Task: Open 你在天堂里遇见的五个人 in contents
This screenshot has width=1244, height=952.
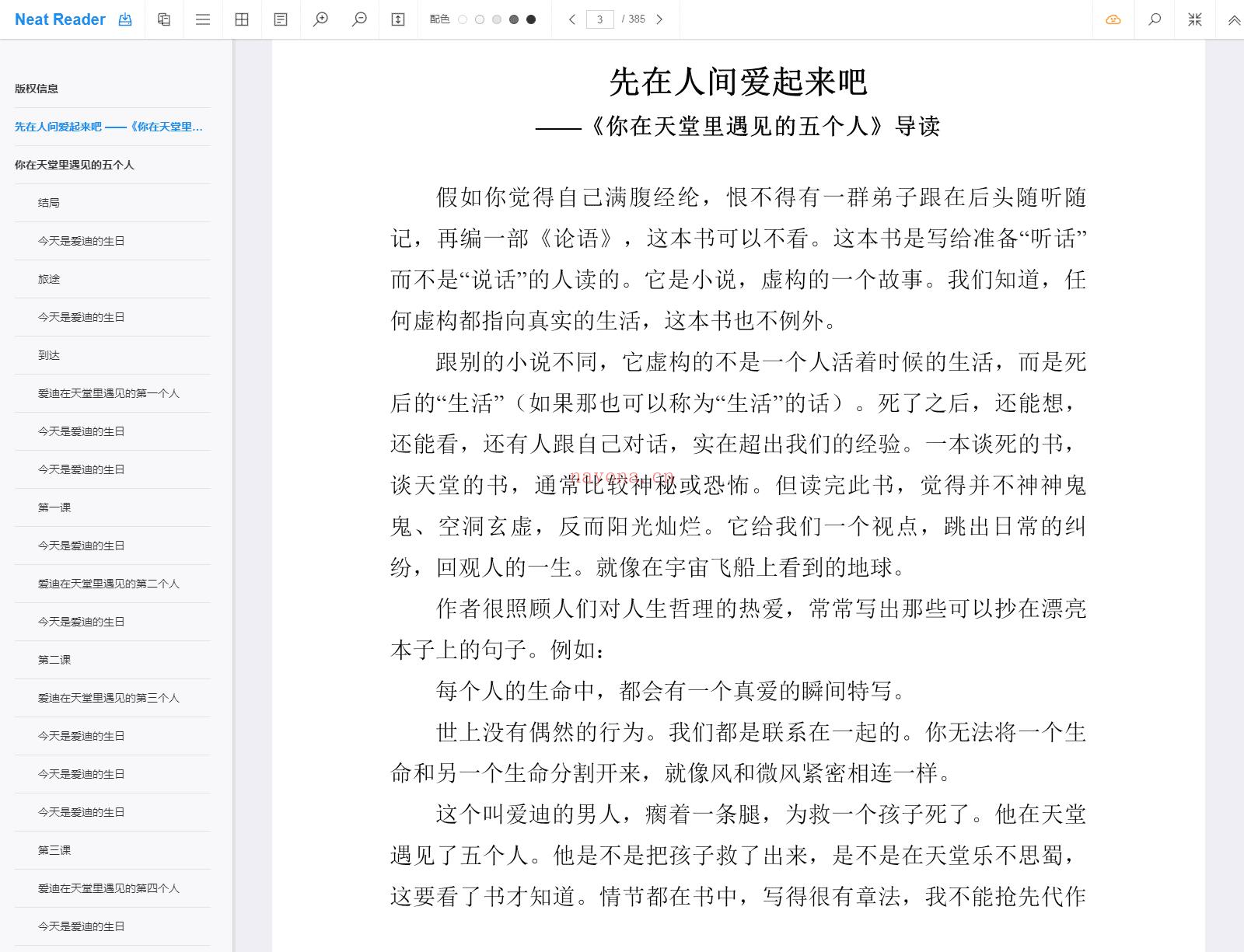Action: click(x=75, y=165)
